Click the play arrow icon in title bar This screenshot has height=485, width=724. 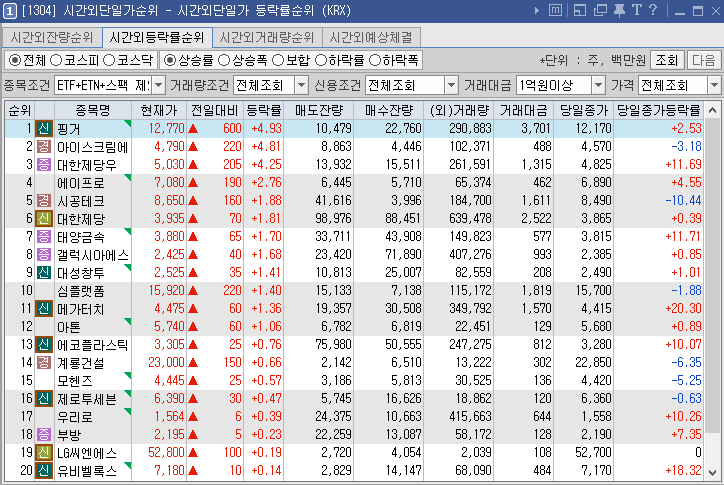(x=537, y=10)
